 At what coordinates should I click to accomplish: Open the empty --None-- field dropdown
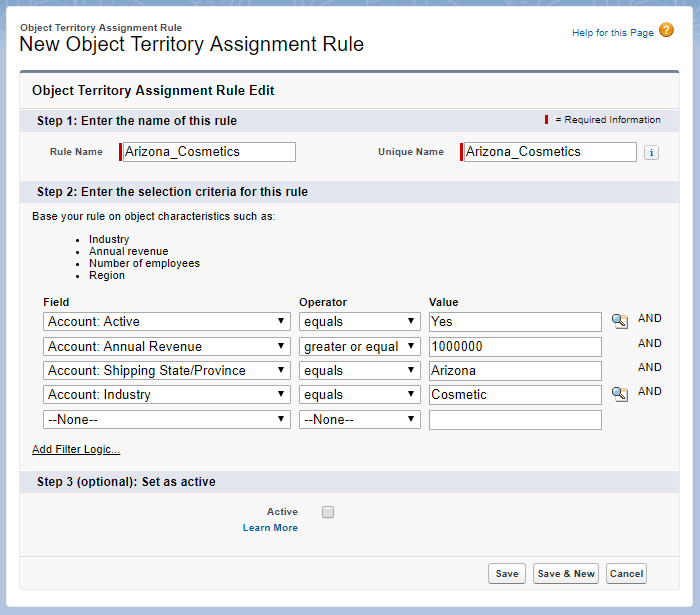(167, 420)
